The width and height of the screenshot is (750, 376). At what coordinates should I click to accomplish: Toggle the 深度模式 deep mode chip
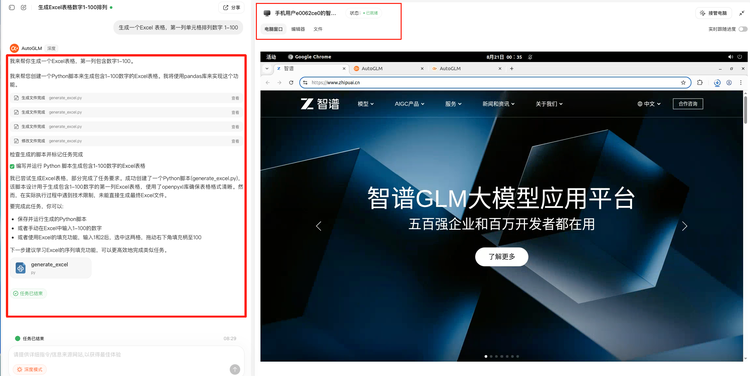tap(30, 369)
